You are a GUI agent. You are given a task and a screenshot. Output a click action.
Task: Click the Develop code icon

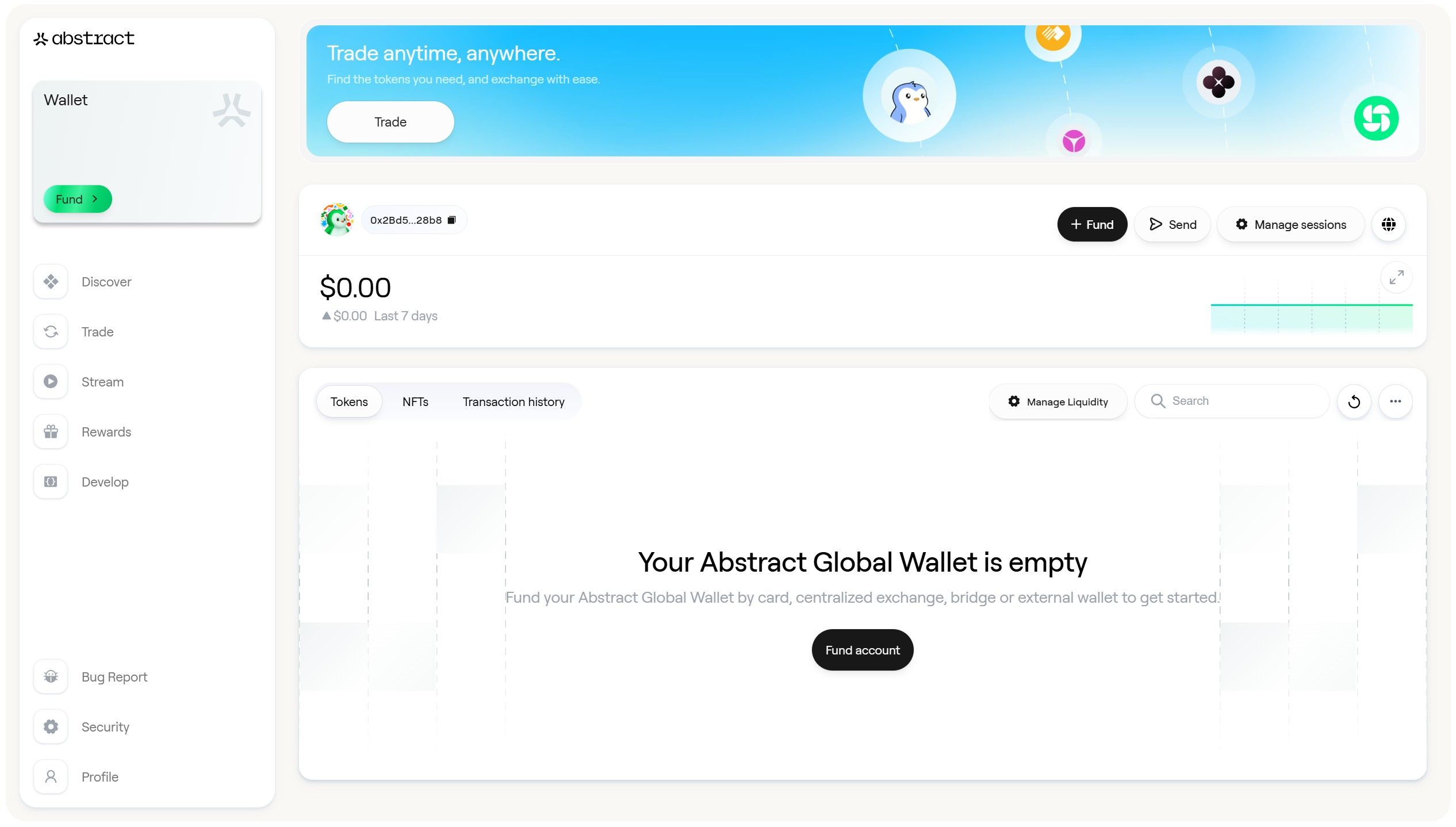pos(51,482)
